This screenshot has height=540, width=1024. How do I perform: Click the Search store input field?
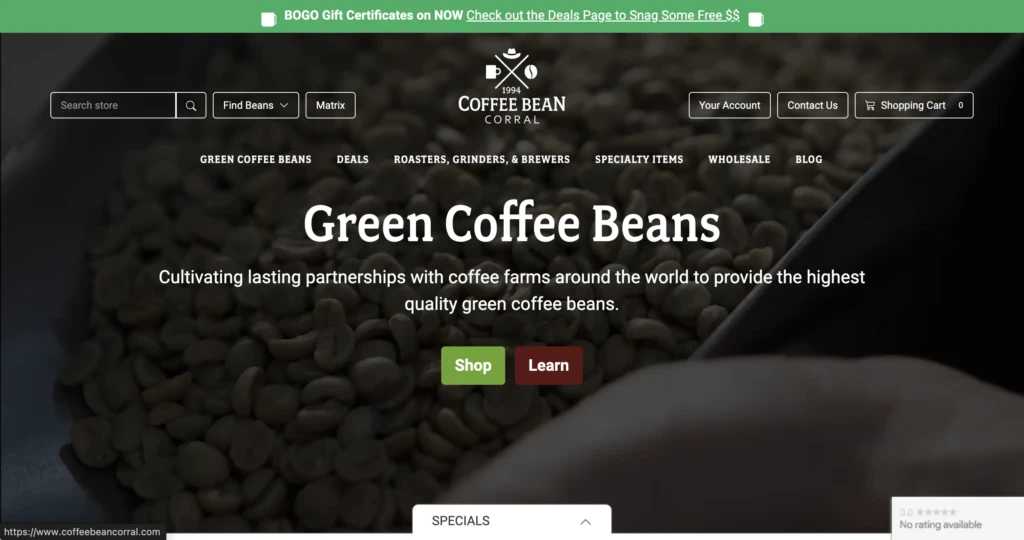pos(113,105)
